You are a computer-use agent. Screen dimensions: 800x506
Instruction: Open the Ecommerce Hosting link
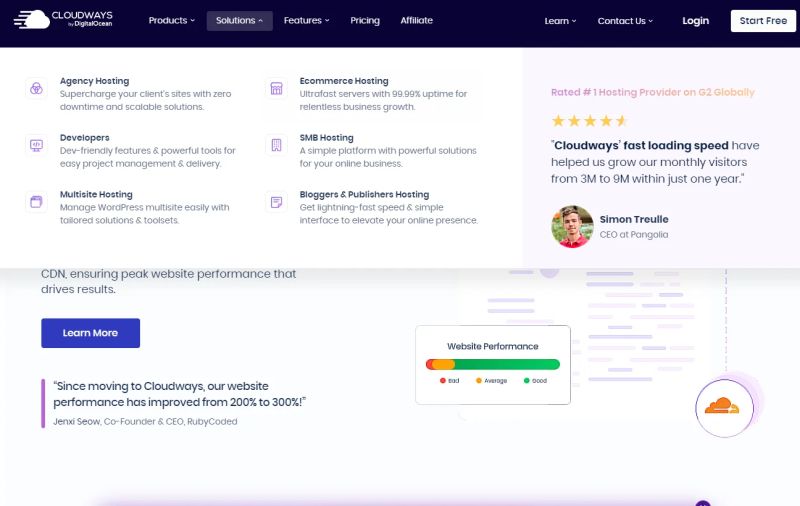coord(344,81)
